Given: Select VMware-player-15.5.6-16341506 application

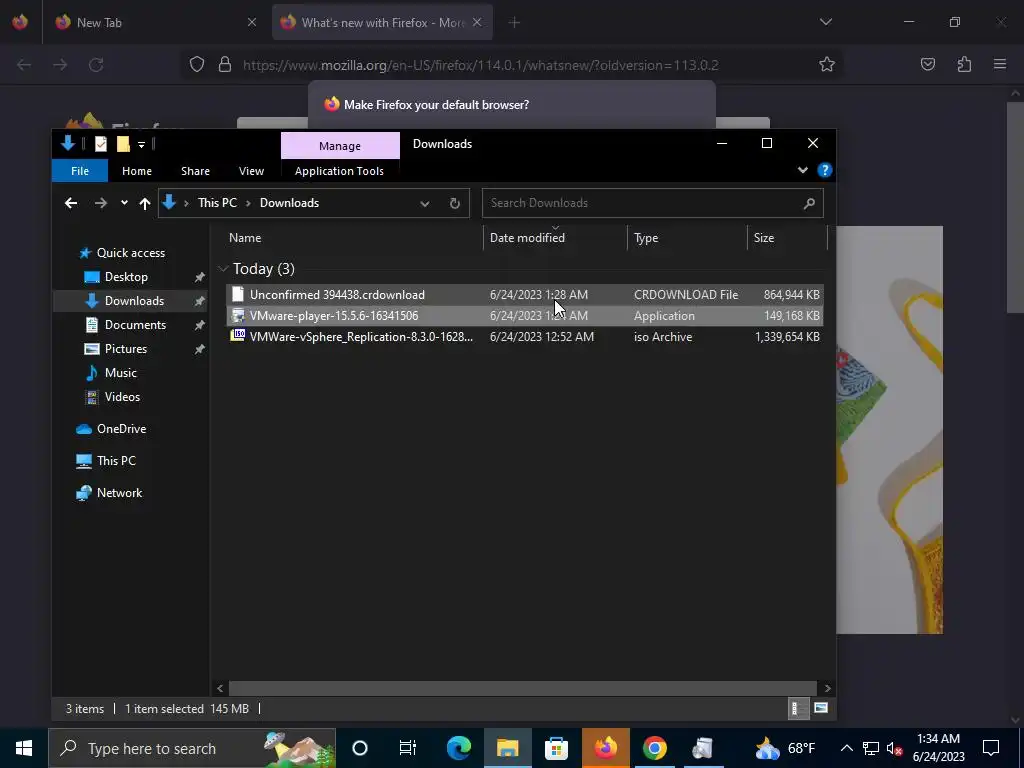Looking at the screenshot, I should pyautogui.click(x=524, y=315).
